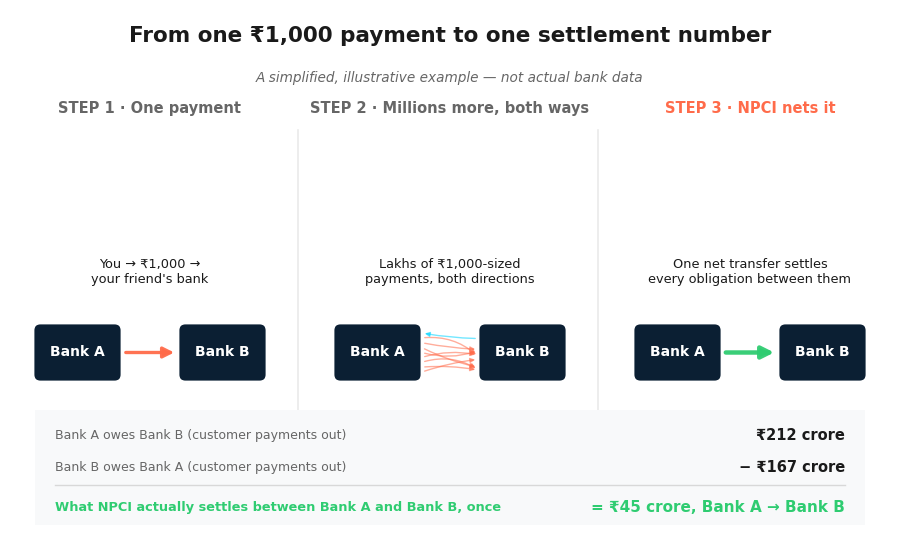The image size is (900, 555).
Task: Click the ₹212 crore amount
Action: click(x=800, y=435)
